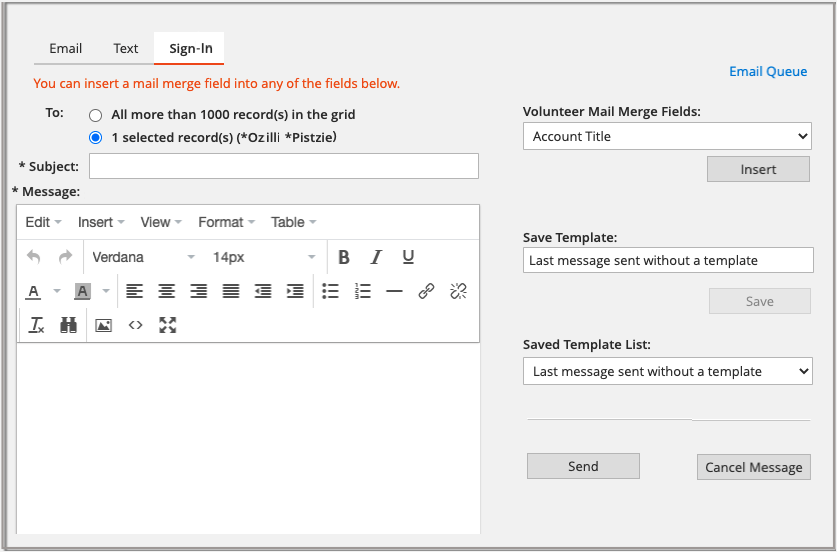The height and width of the screenshot is (552, 837).
Task: Toggle bold formatting in the editor
Action: point(344,258)
